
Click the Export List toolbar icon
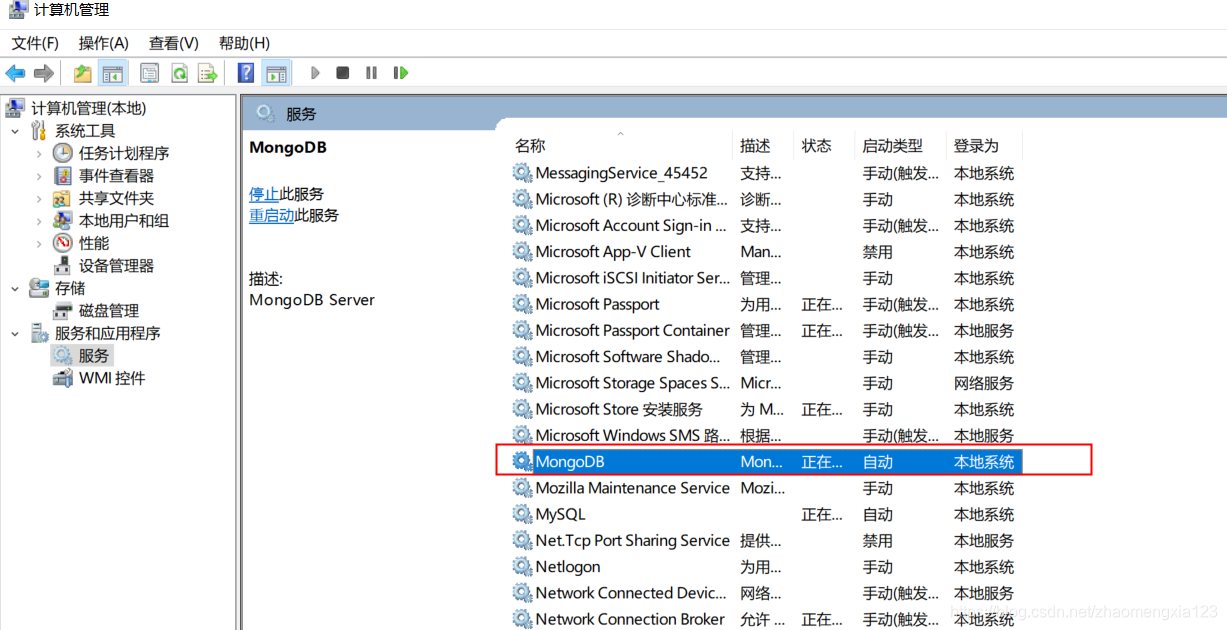(207, 73)
